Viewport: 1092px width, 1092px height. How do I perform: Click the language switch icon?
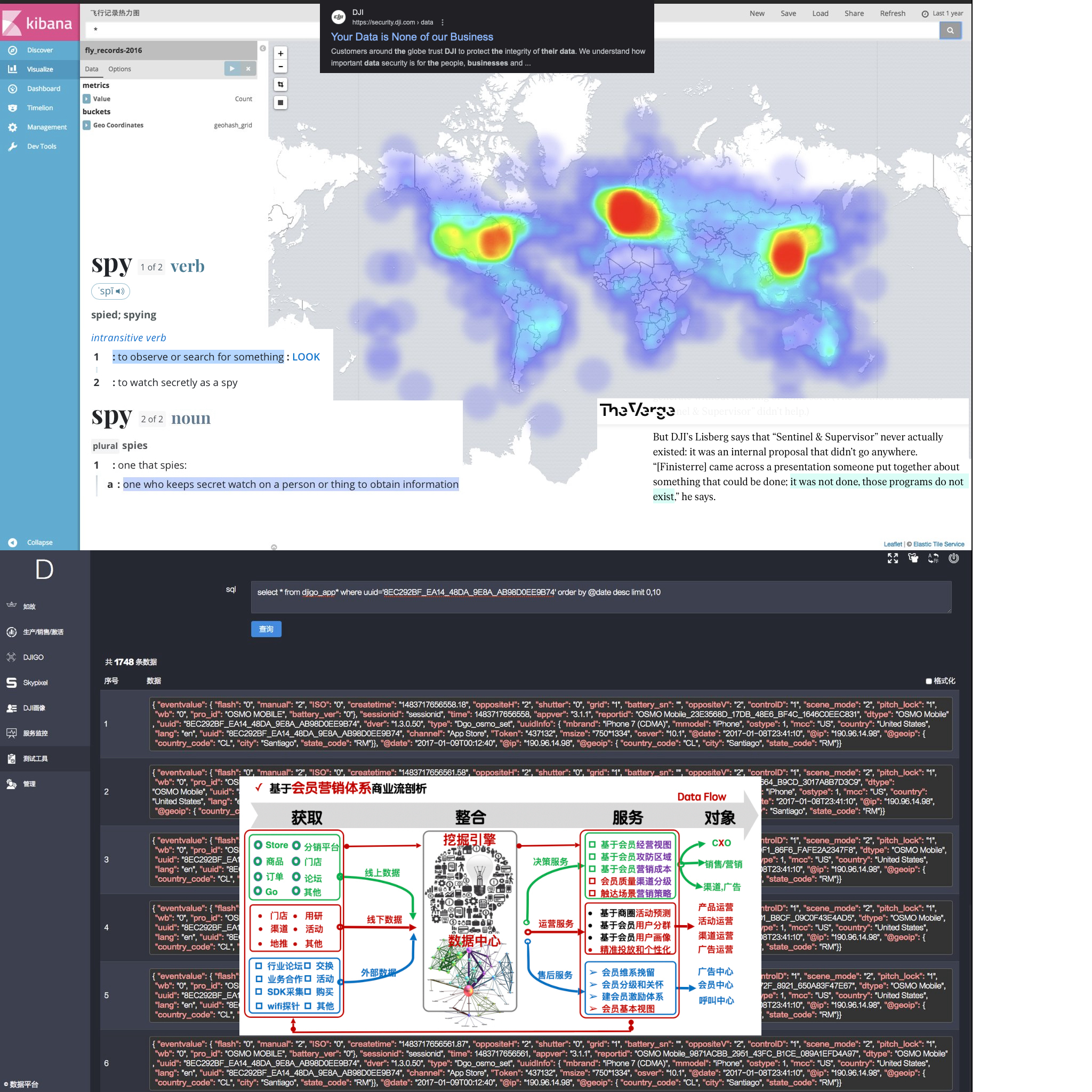(x=933, y=558)
